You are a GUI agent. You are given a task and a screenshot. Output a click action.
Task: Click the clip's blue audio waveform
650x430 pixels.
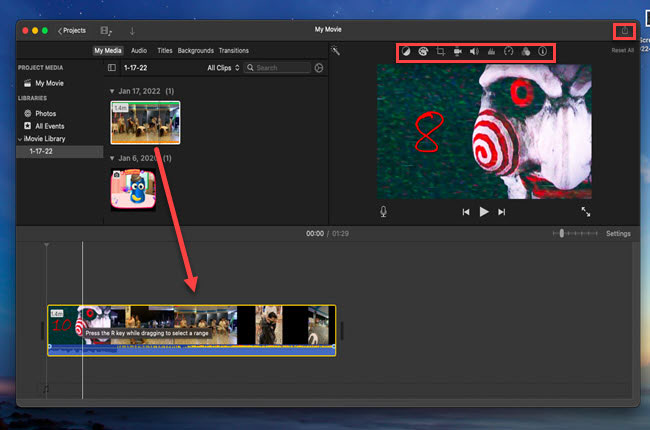point(192,351)
